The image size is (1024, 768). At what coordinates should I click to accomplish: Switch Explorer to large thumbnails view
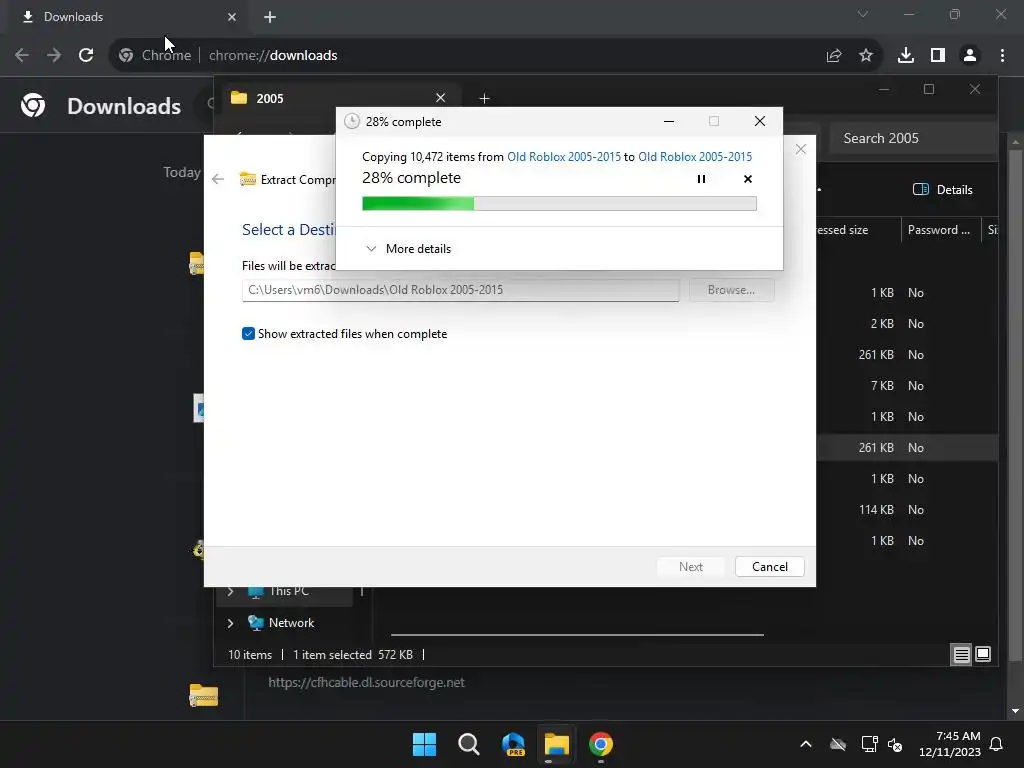[983, 654]
